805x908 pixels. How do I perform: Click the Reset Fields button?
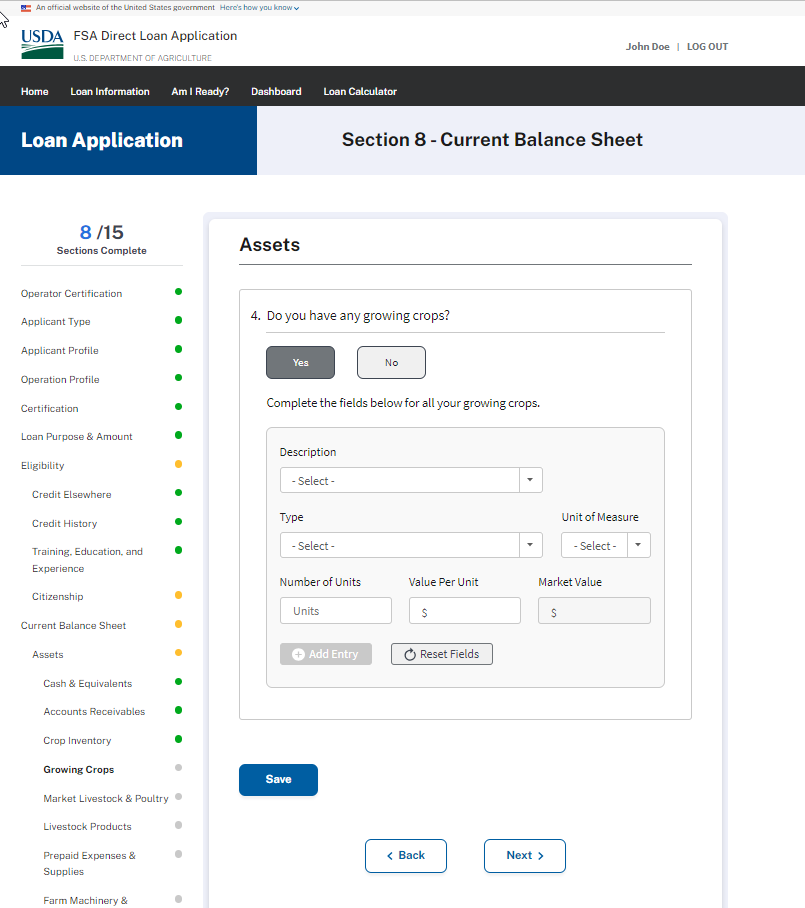[442, 654]
